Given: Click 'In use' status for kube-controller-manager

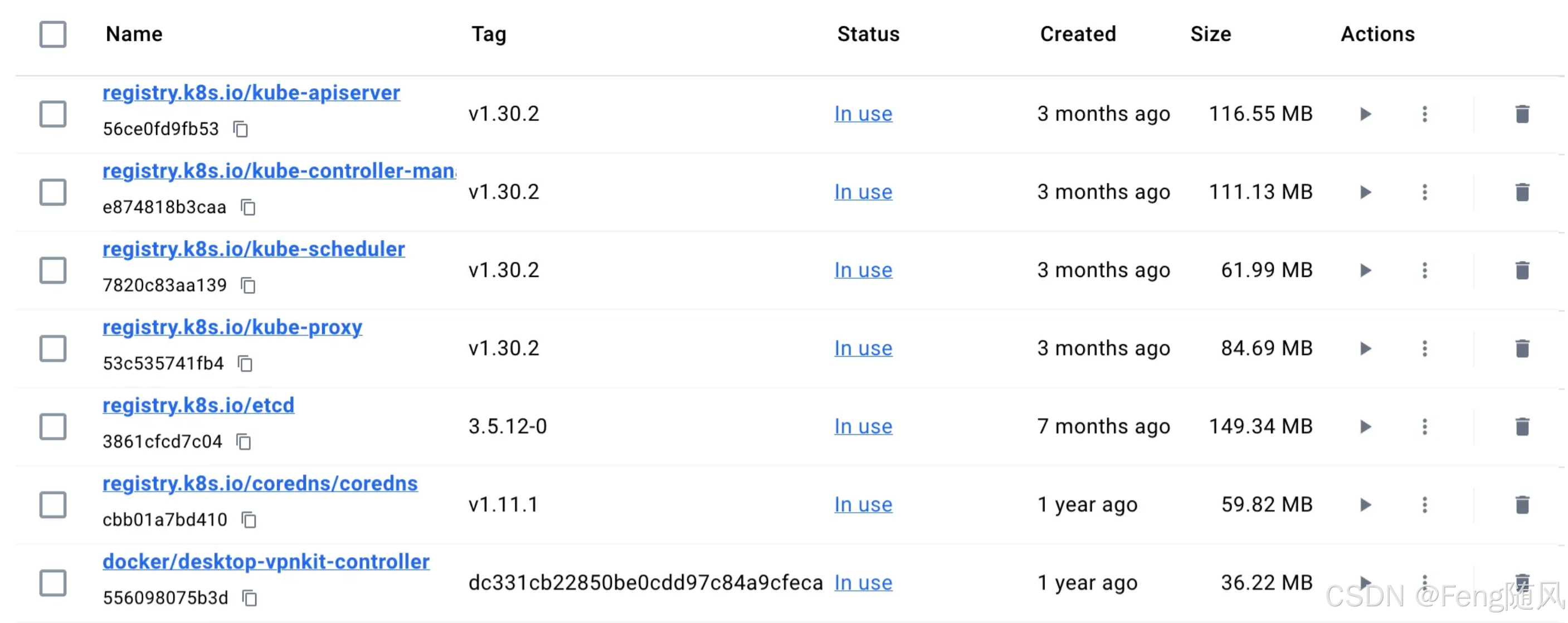Looking at the screenshot, I should click(863, 192).
